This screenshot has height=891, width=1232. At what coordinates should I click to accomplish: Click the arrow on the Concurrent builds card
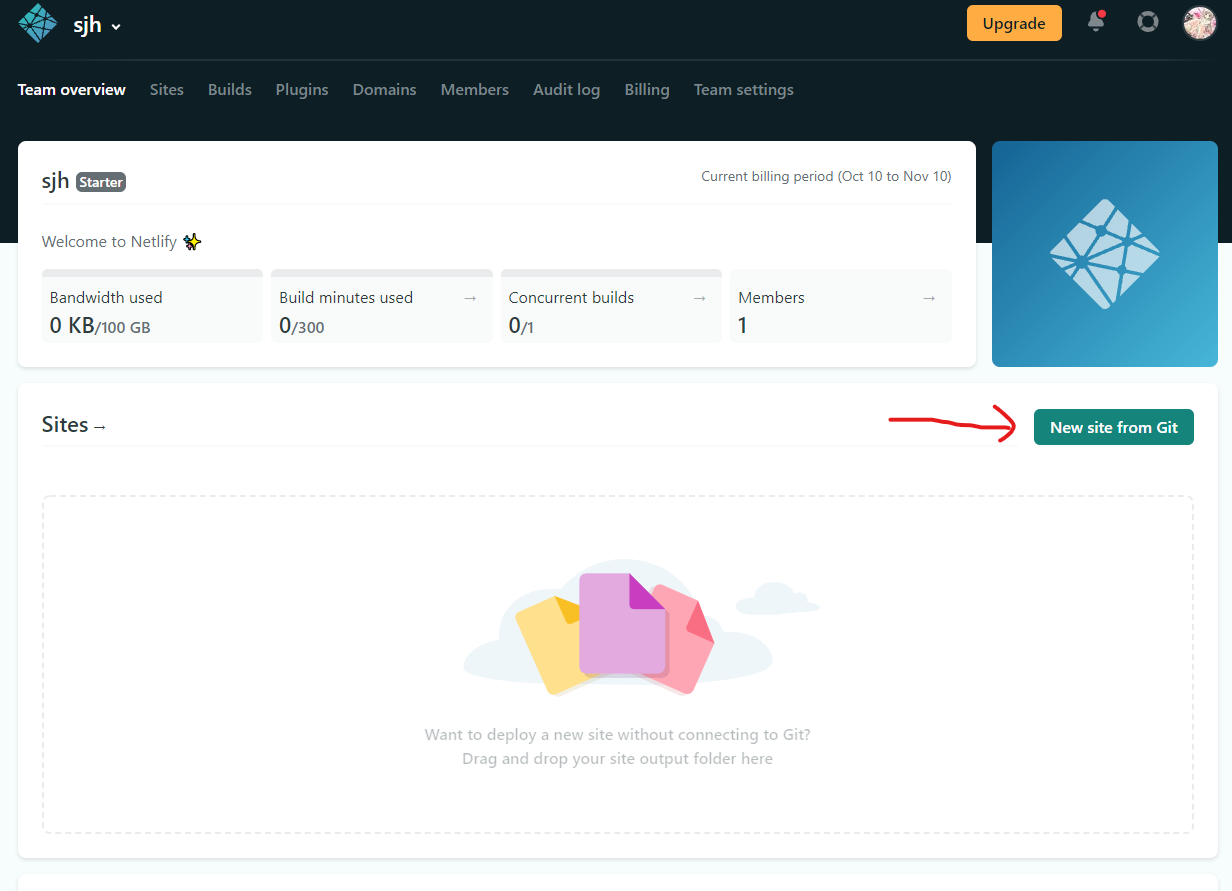(699, 297)
